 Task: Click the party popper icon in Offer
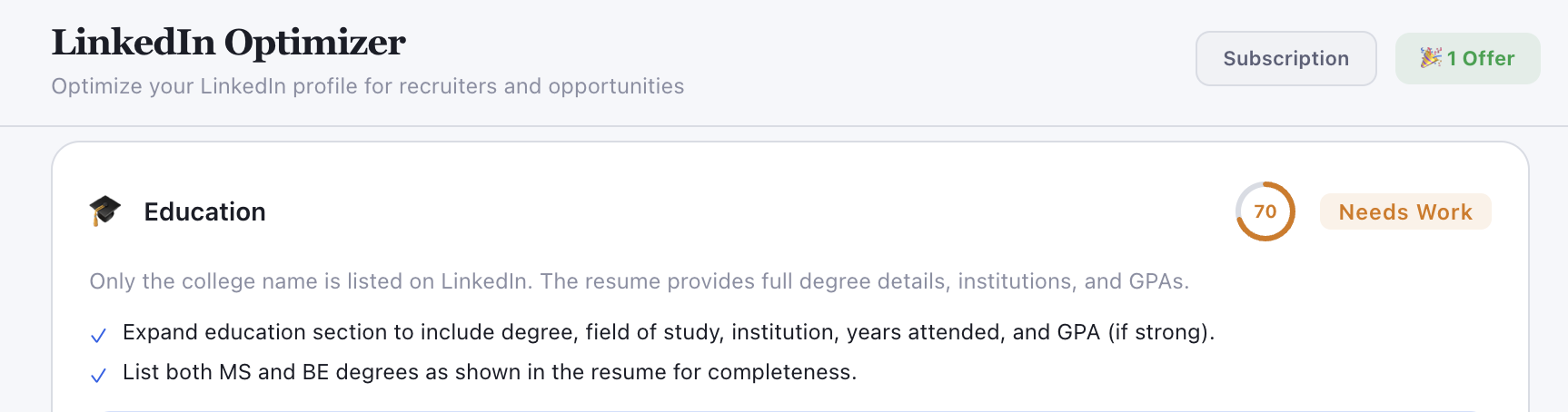pyautogui.click(x=1431, y=58)
